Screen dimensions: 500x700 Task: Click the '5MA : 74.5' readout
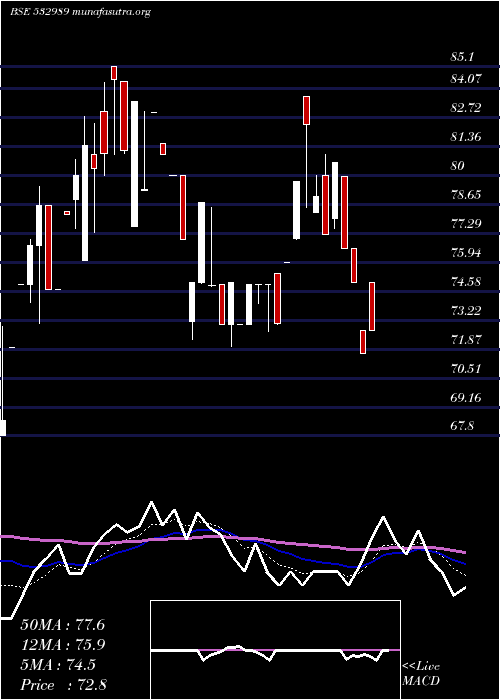58,665
